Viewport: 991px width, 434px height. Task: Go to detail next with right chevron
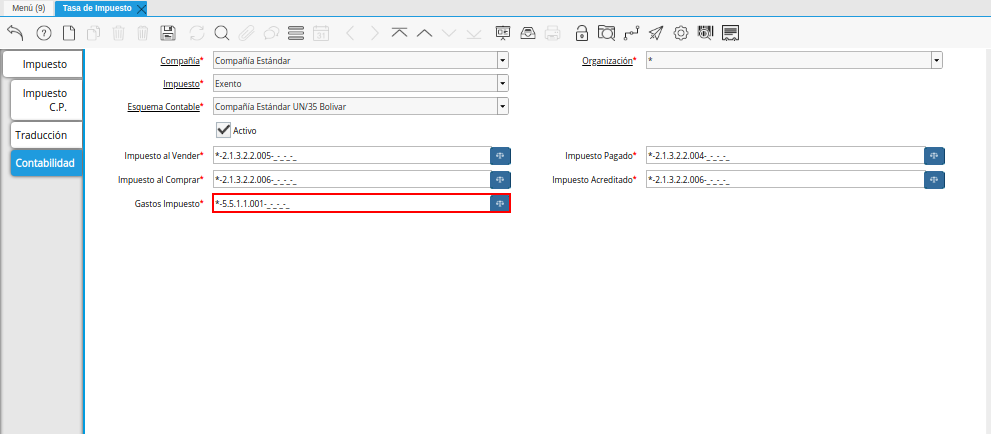pos(375,33)
